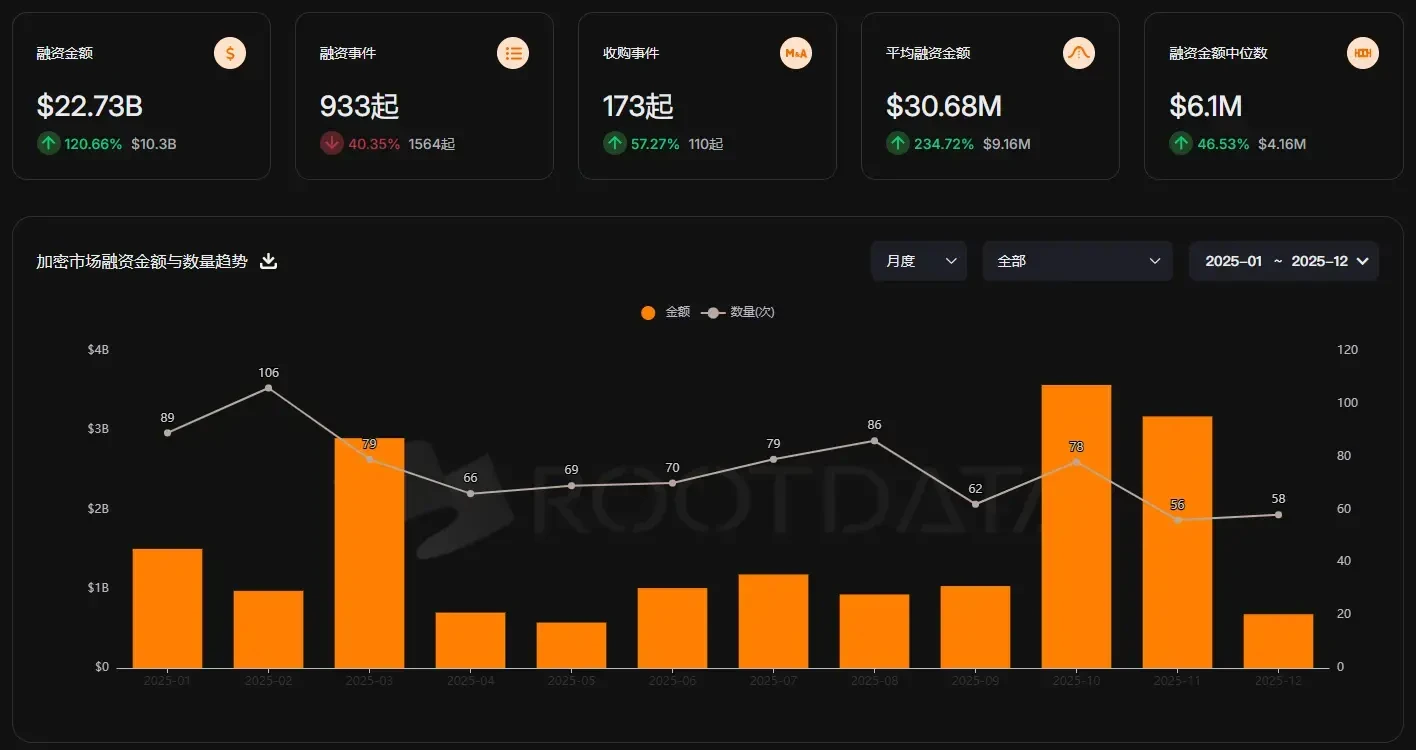Select the M&A icon on the 收购事件 card
Image resolution: width=1416 pixels, height=750 pixels.
pyautogui.click(x=796, y=52)
